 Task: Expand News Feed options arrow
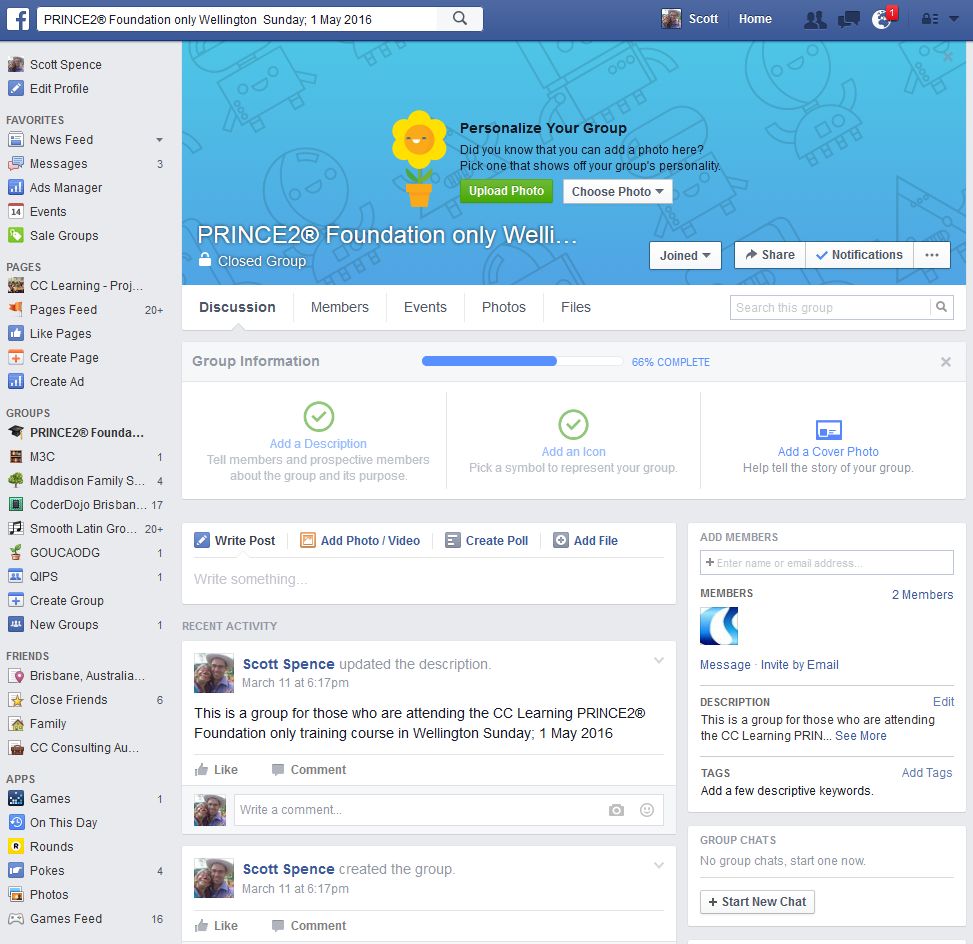click(159, 140)
